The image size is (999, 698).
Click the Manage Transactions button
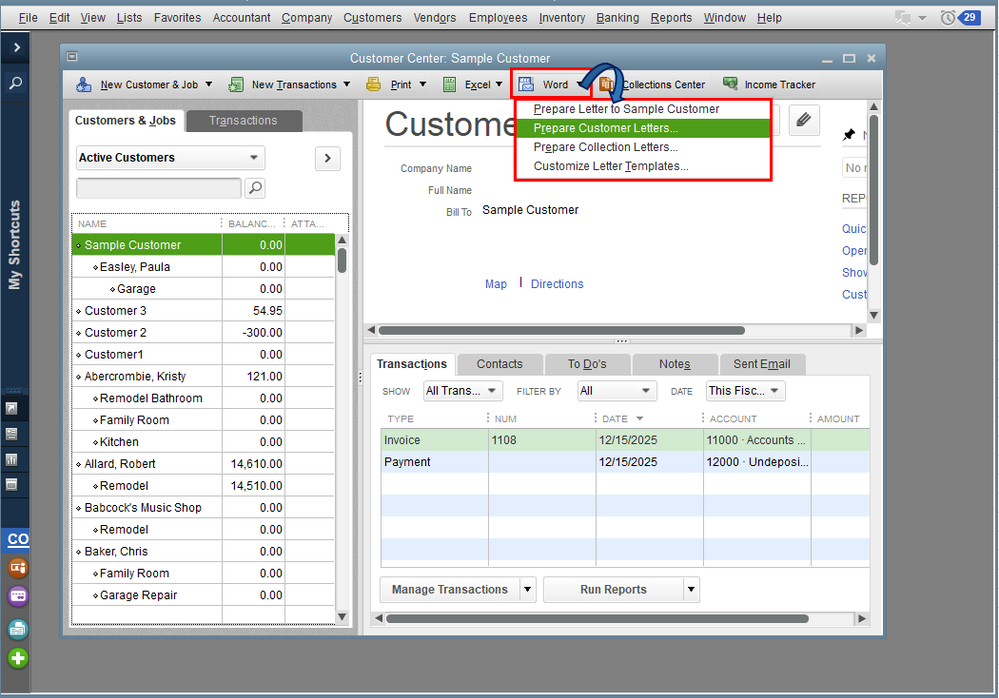[450, 590]
